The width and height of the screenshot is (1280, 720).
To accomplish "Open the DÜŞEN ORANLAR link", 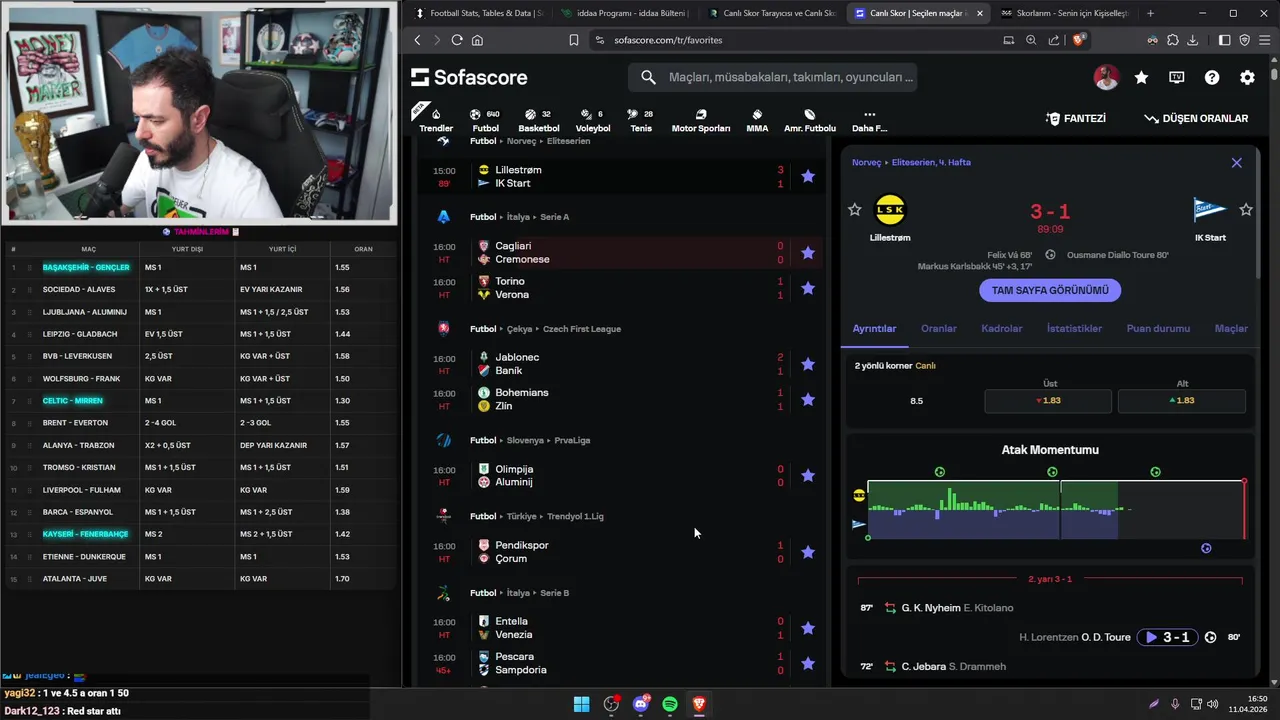I will tap(1196, 118).
